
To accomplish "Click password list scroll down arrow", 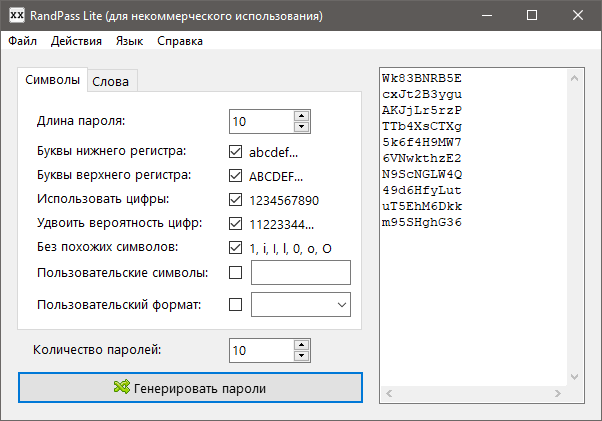I will point(574,377).
